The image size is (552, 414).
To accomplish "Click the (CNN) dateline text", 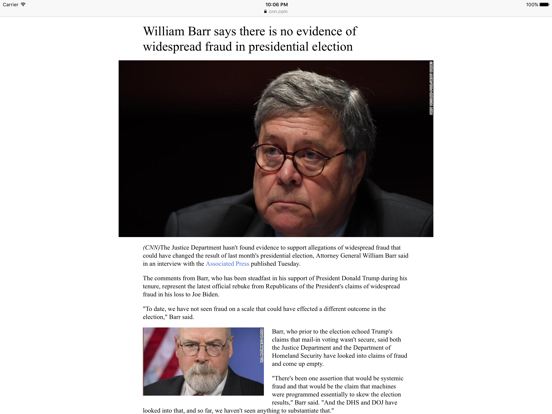I will coord(151,247).
